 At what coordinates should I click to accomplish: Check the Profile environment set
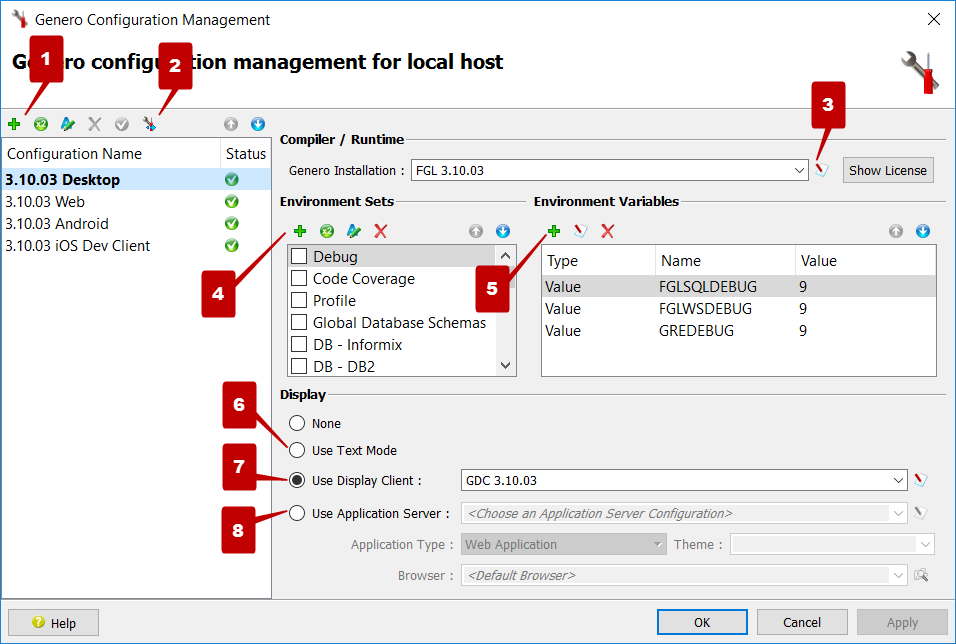click(x=299, y=300)
